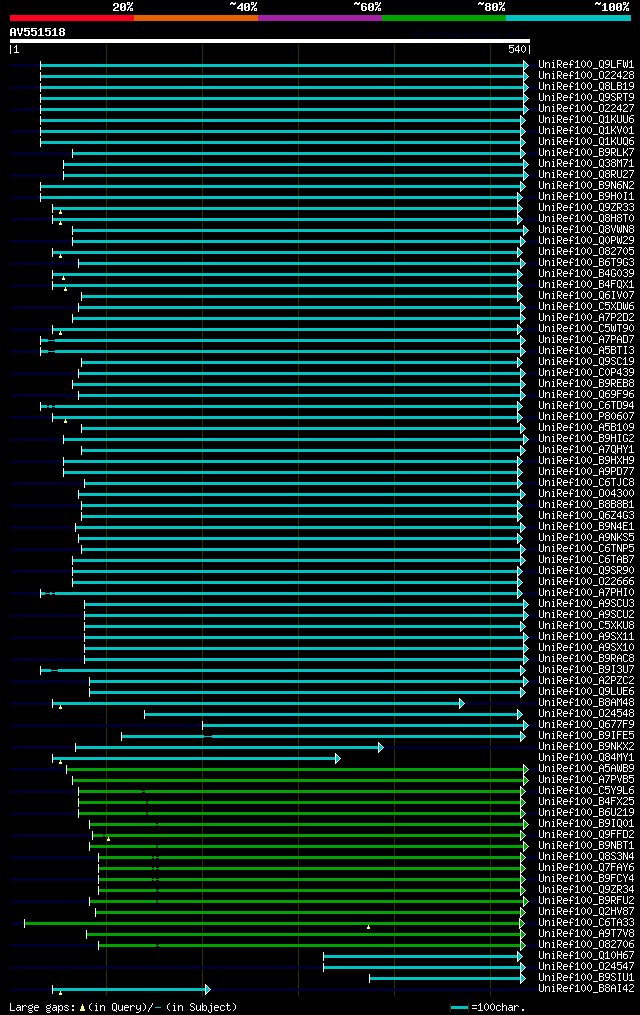
Task: Click the UniRef100_B9REB8 label
Action: coord(586,384)
